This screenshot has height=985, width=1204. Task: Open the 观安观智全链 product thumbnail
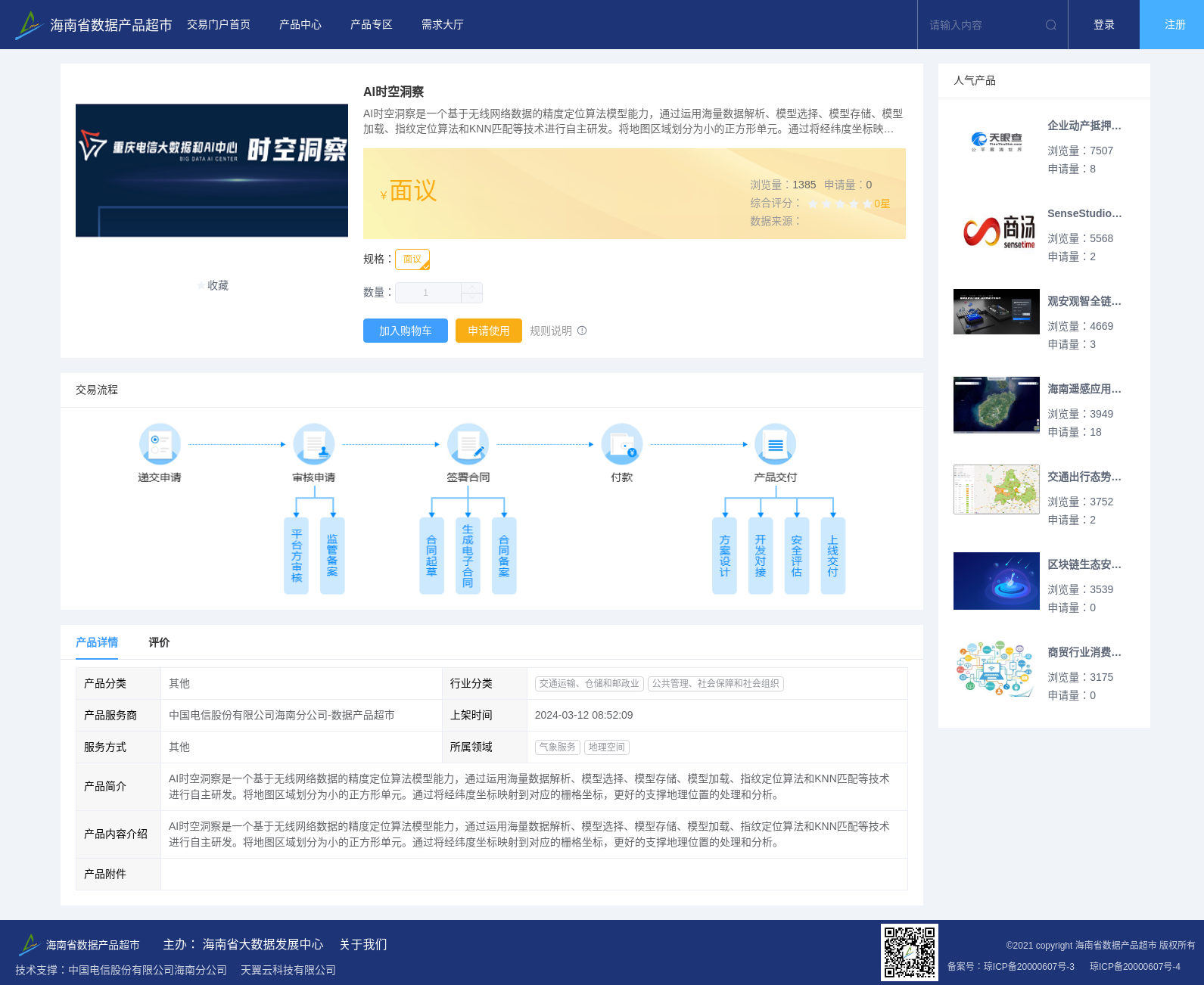pos(997,312)
